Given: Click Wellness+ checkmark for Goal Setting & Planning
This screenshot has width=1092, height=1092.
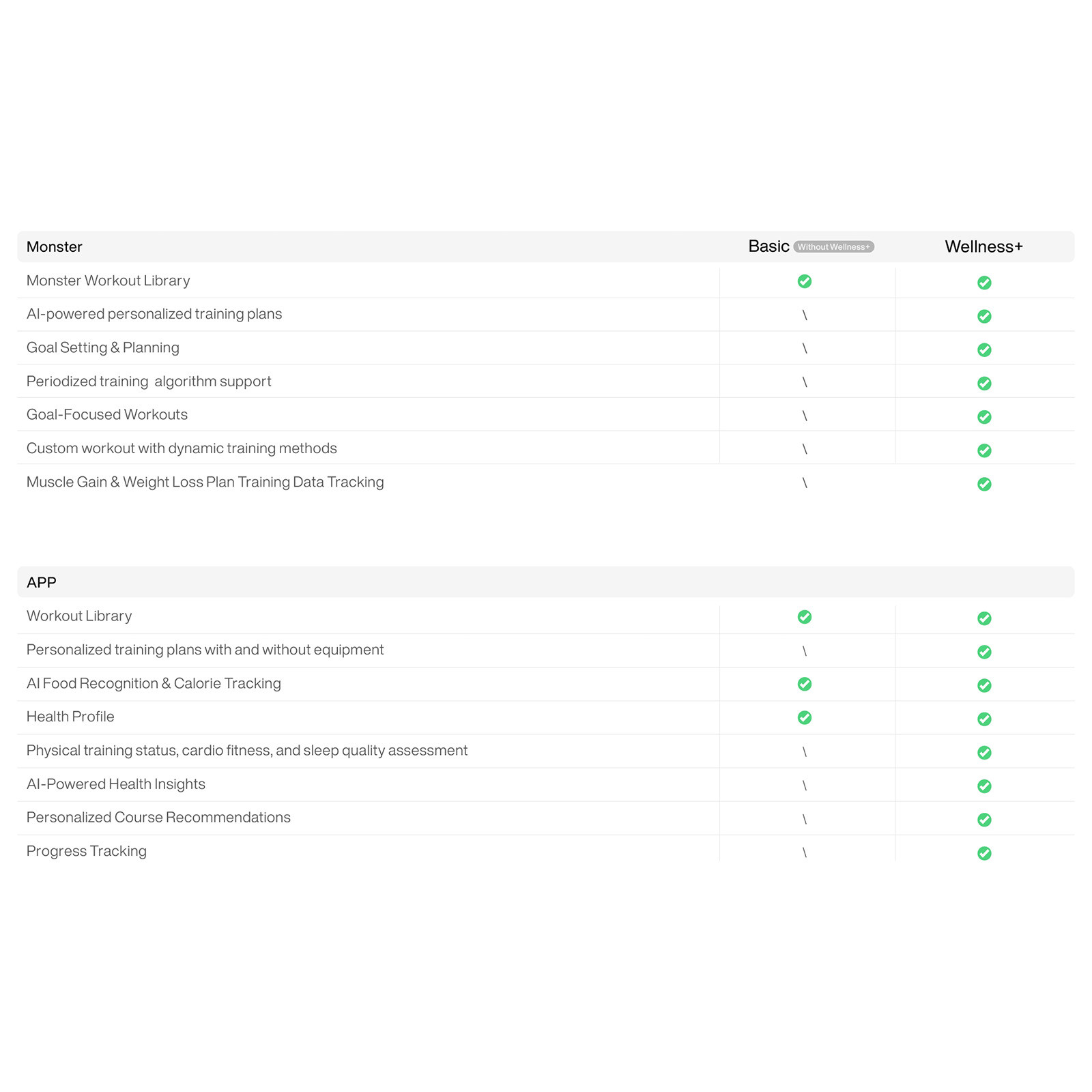Looking at the screenshot, I should pos(984,349).
